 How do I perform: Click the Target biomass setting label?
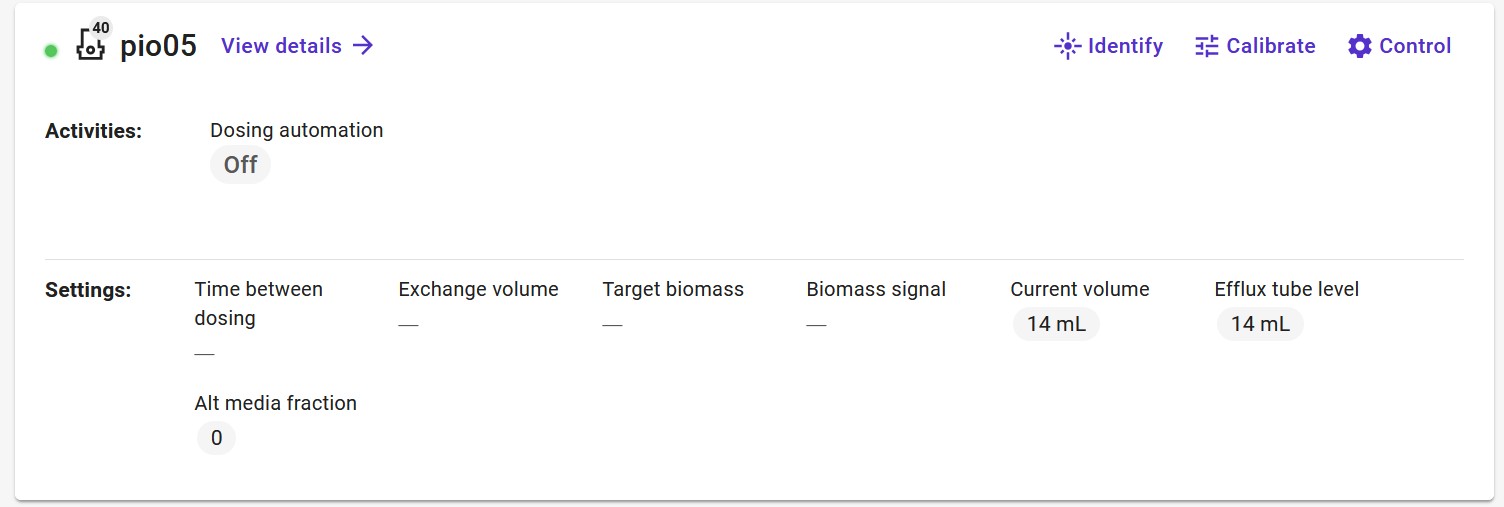click(673, 289)
